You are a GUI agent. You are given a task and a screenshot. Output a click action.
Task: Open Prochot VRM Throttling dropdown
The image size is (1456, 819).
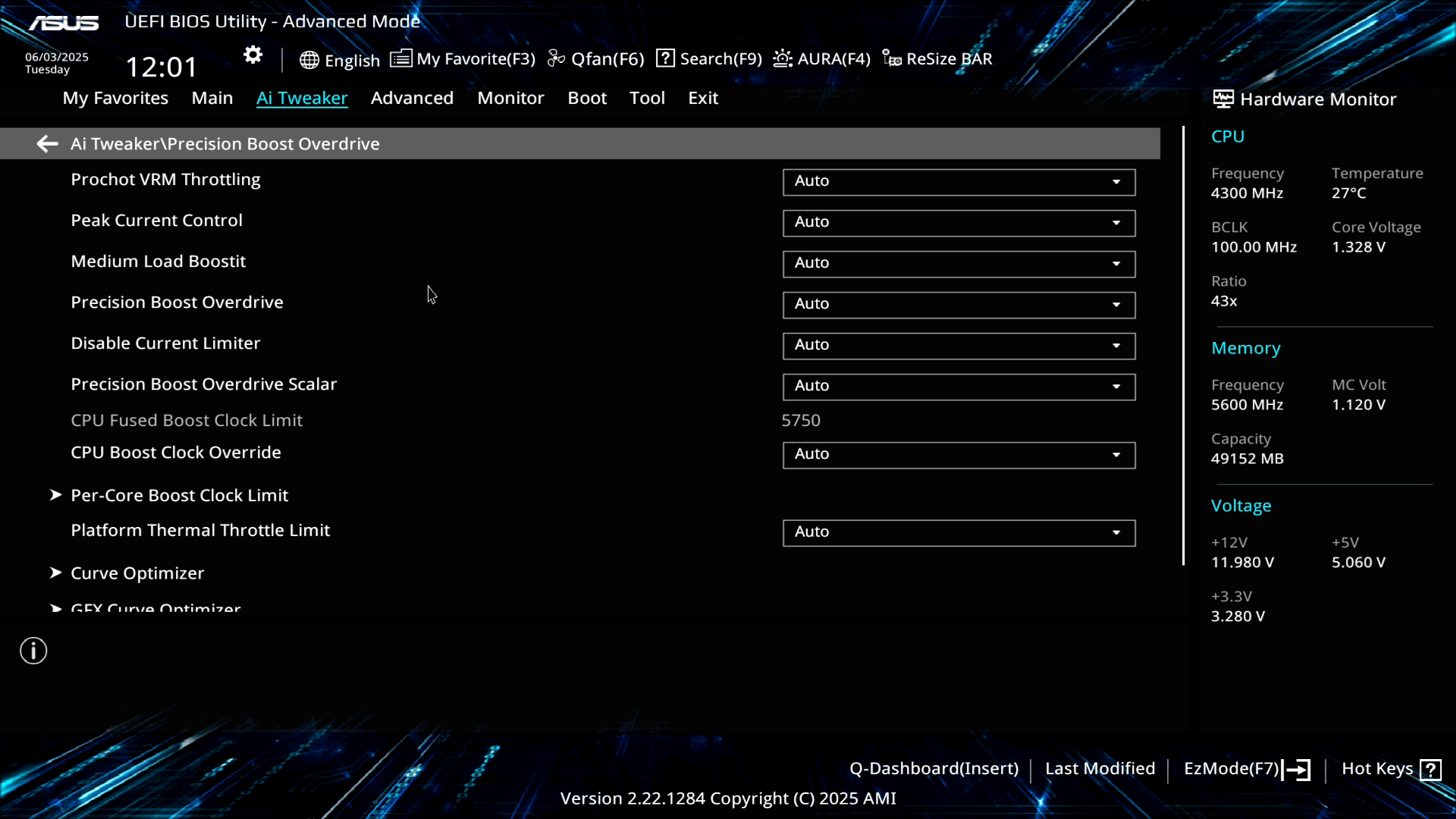(959, 181)
